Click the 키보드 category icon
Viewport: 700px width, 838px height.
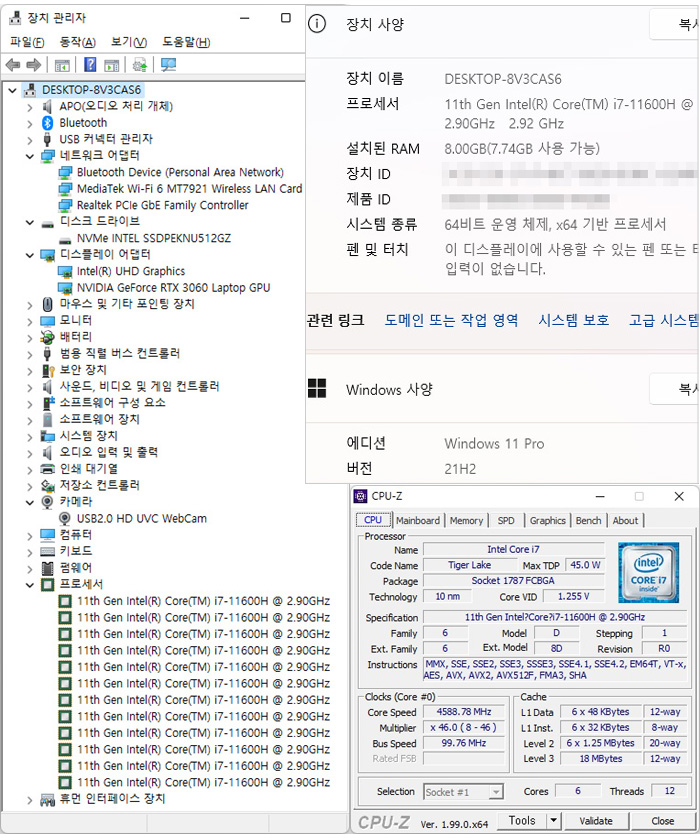tap(48, 551)
